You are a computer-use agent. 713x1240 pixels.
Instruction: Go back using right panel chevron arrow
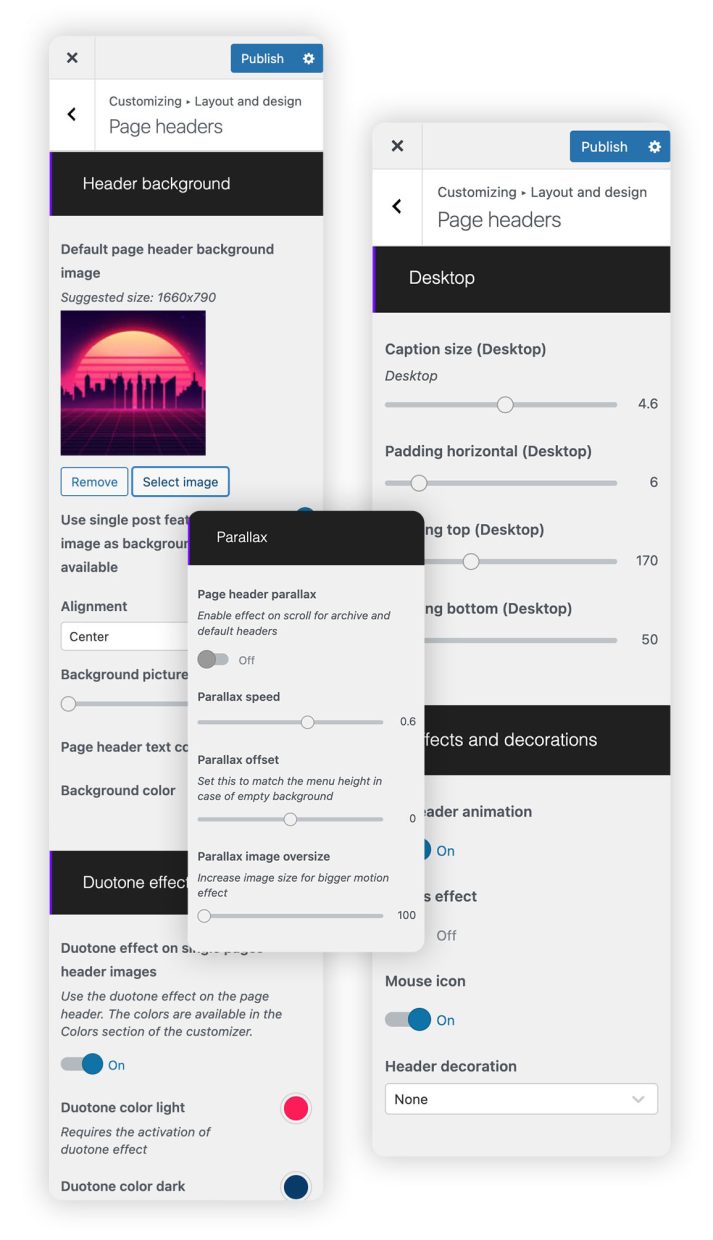[x=397, y=206]
